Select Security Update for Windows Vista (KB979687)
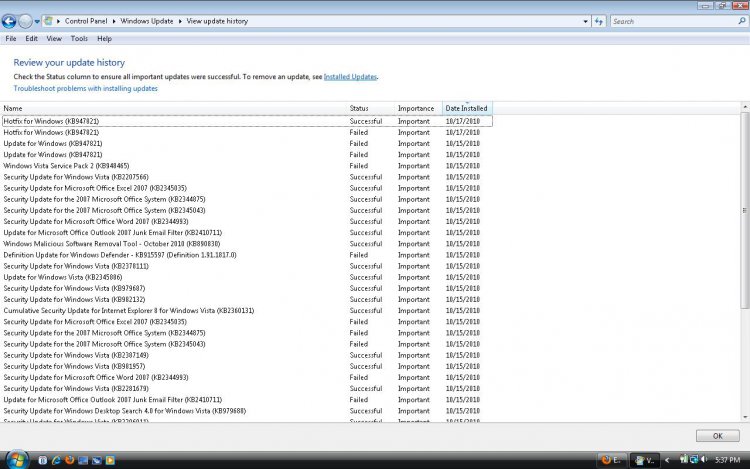This screenshot has height=469, width=750. click(x=247, y=288)
